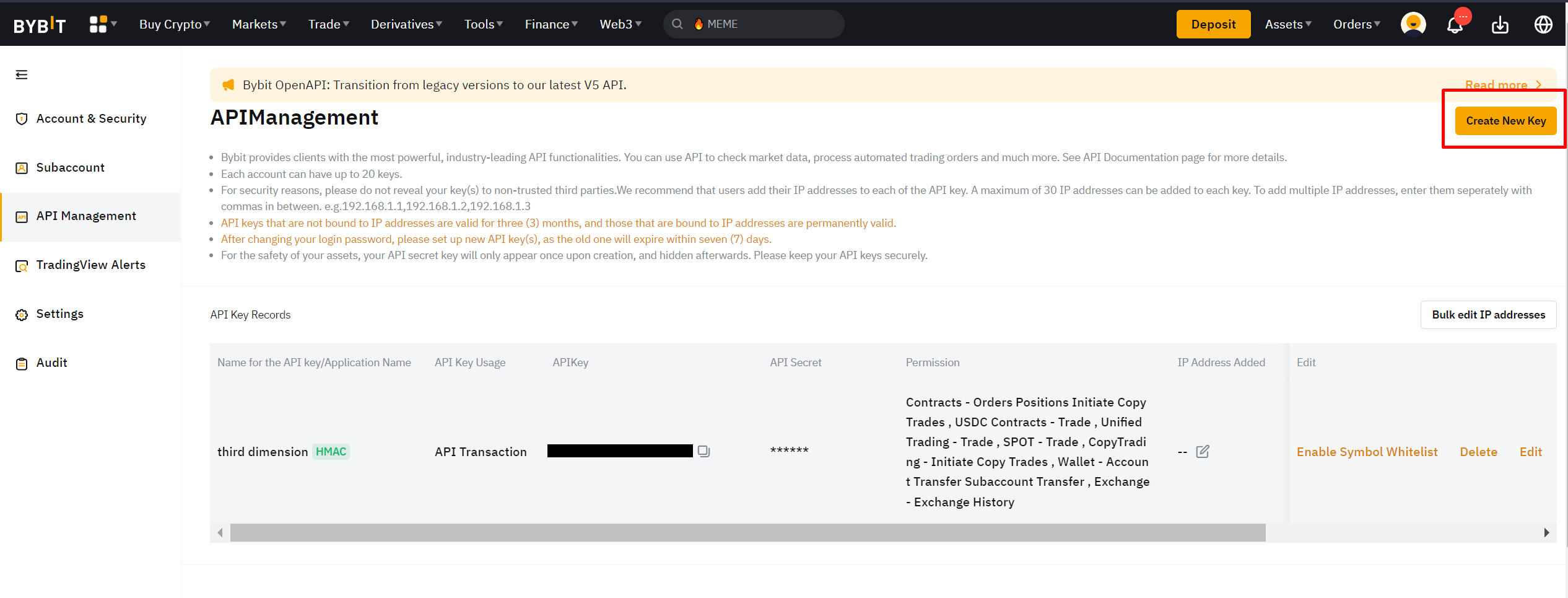Expand the Finance dropdown
This screenshot has width=1568, height=598.
(551, 24)
